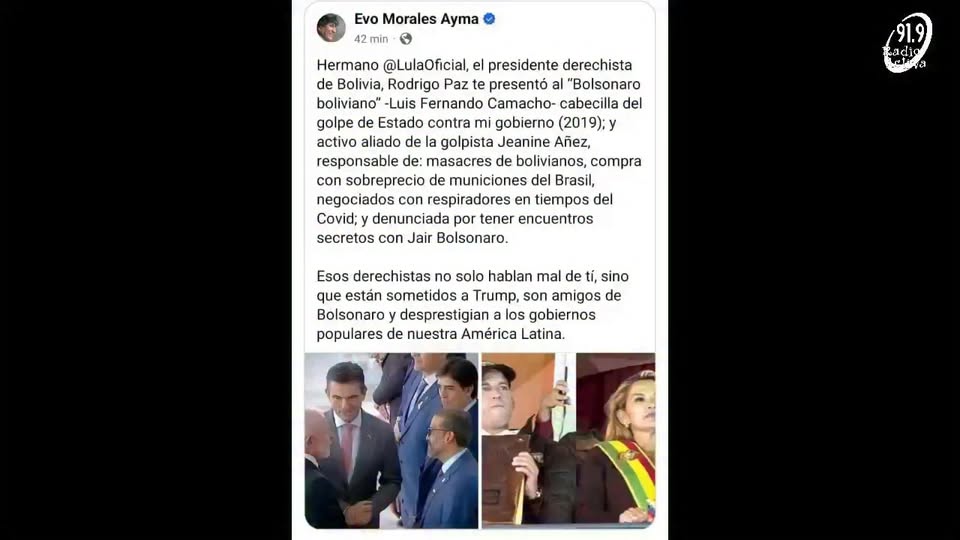960x540 pixels.
Task: Click the first paragraph starting with Hermano
Action: [479, 151]
